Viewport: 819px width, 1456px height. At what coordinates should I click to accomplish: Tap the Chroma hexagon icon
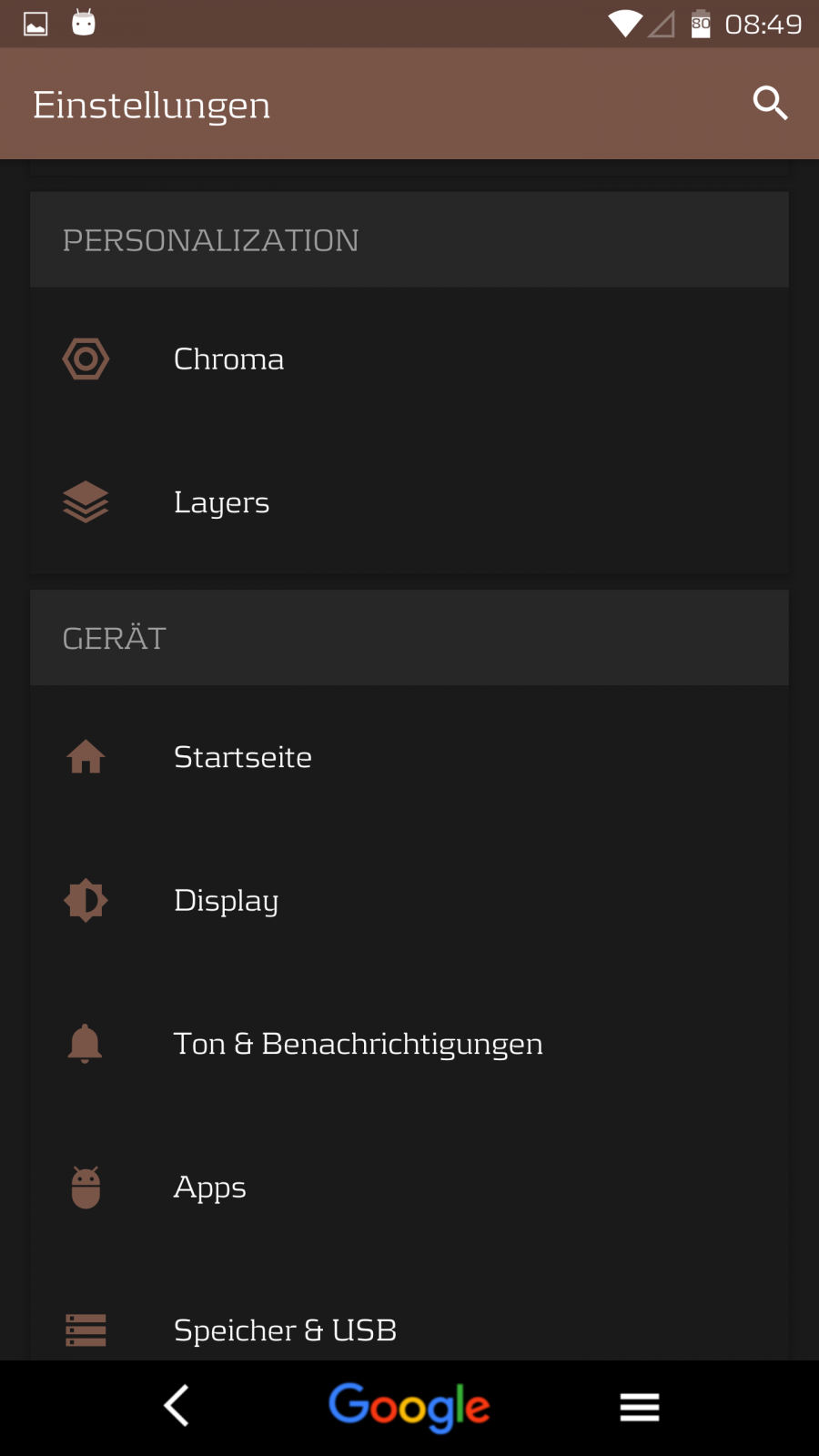tap(86, 359)
